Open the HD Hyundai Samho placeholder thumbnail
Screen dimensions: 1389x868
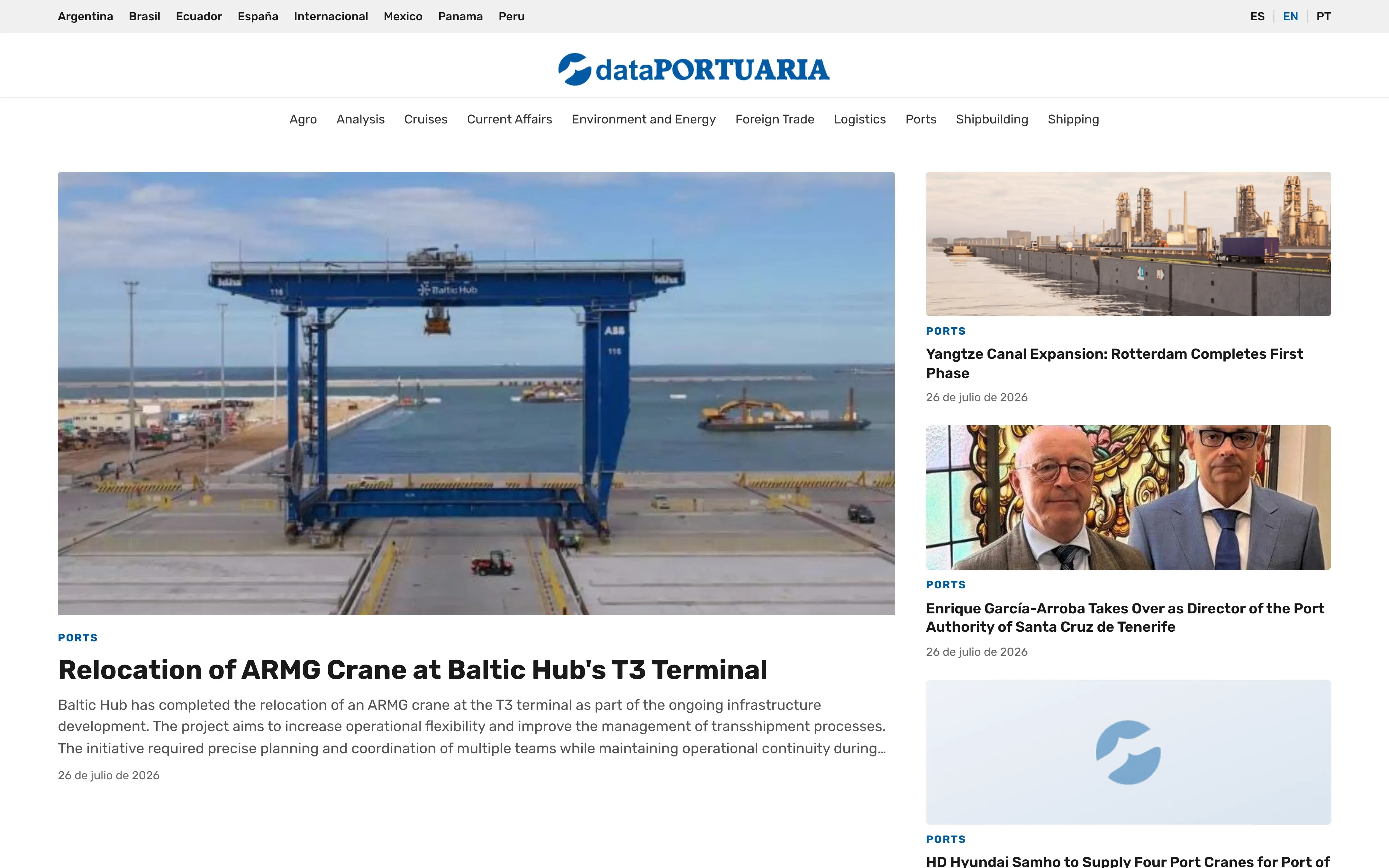[1128, 753]
